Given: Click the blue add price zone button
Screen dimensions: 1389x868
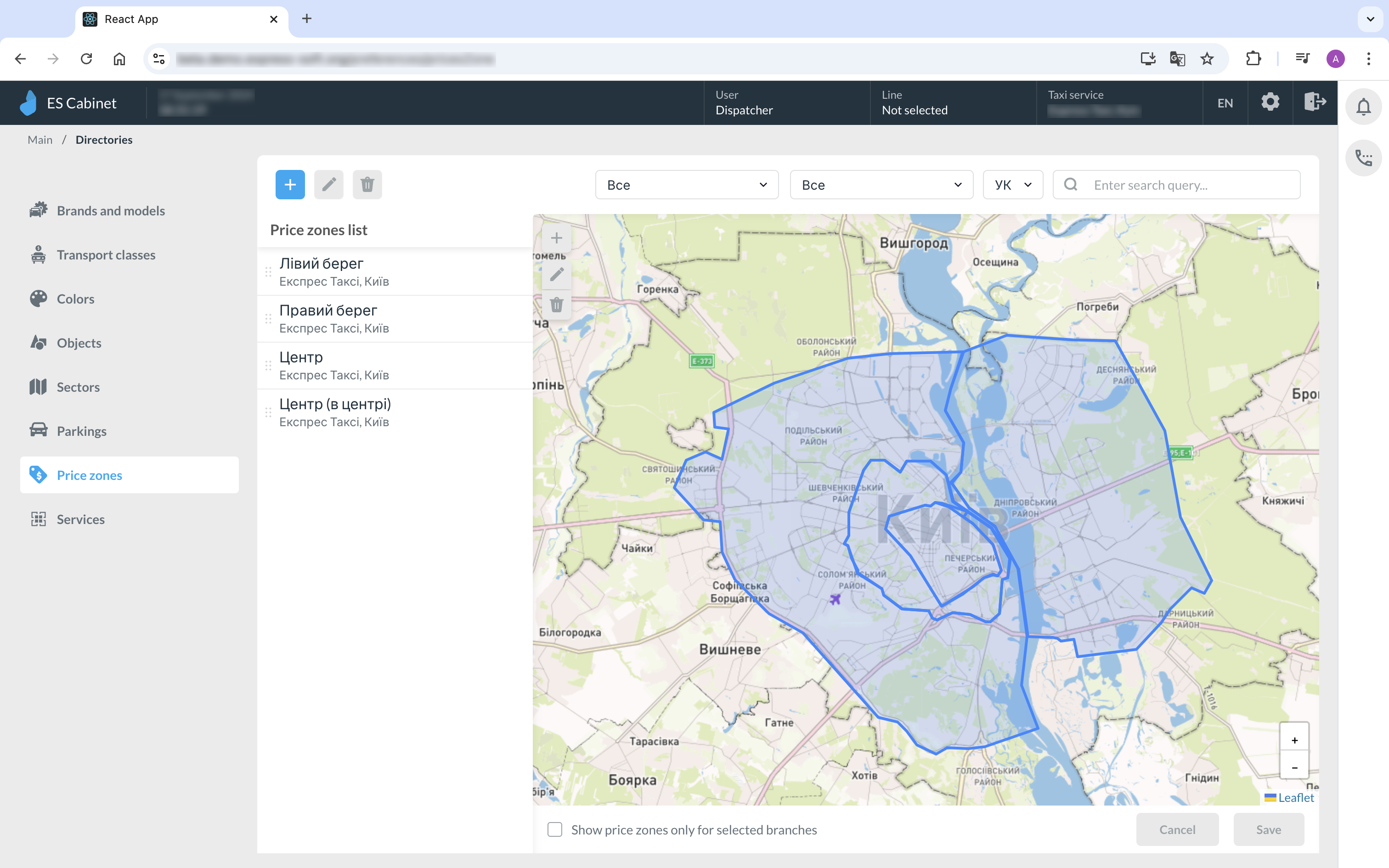Looking at the screenshot, I should click(290, 185).
